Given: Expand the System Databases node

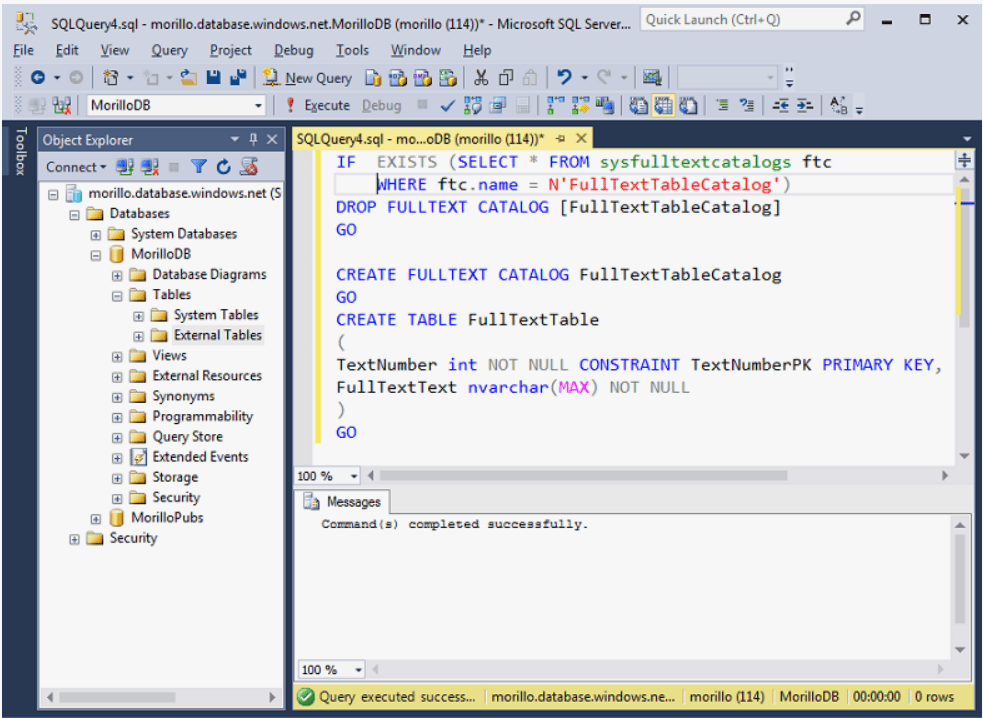Looking at the screenshot, I should pos(96,235).
